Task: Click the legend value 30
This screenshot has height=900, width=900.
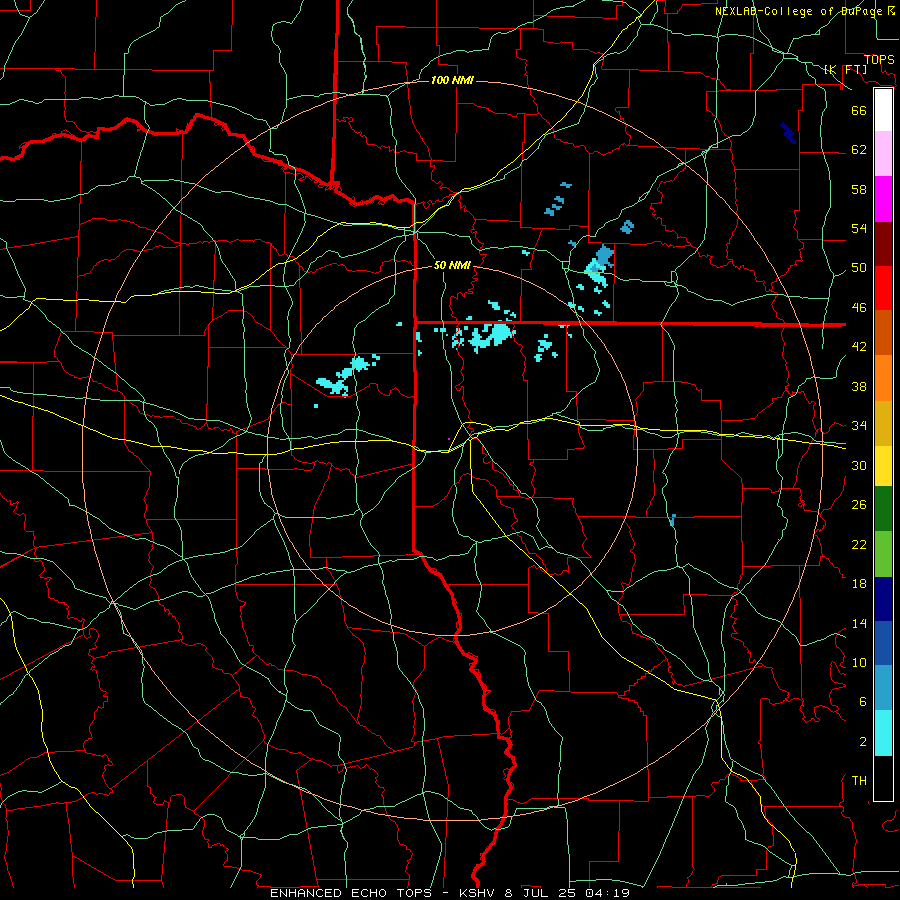Action: click(x=859, y=465)
